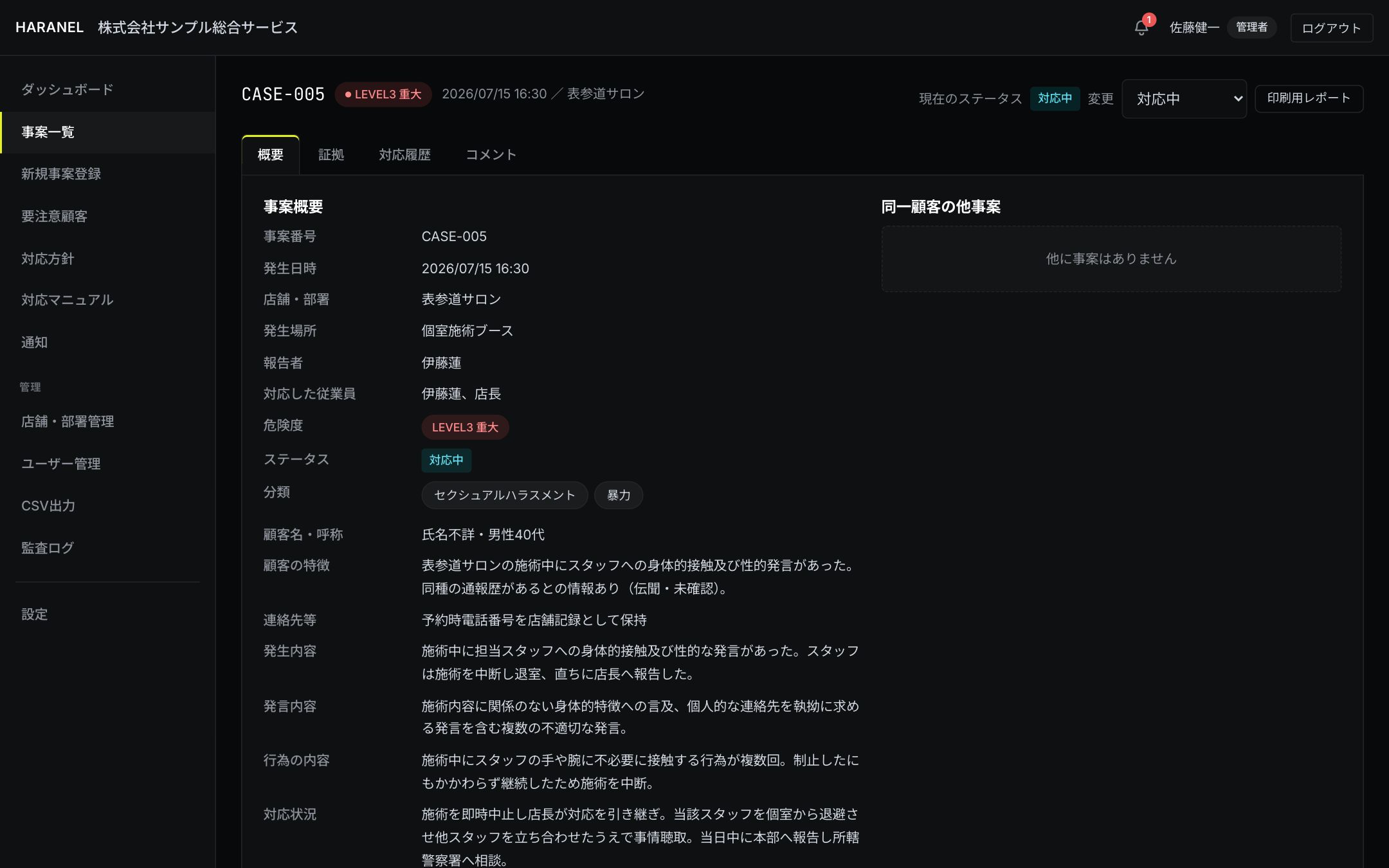Click the 印刷用レポート button
The width and height of the screenshot is (1389, 868).
click(1309, 98)
